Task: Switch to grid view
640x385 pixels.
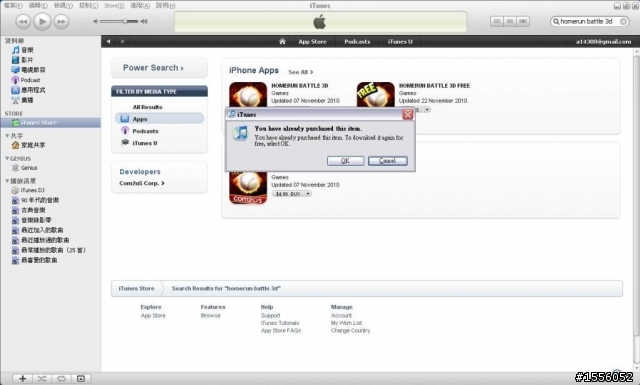Action: 510,21
